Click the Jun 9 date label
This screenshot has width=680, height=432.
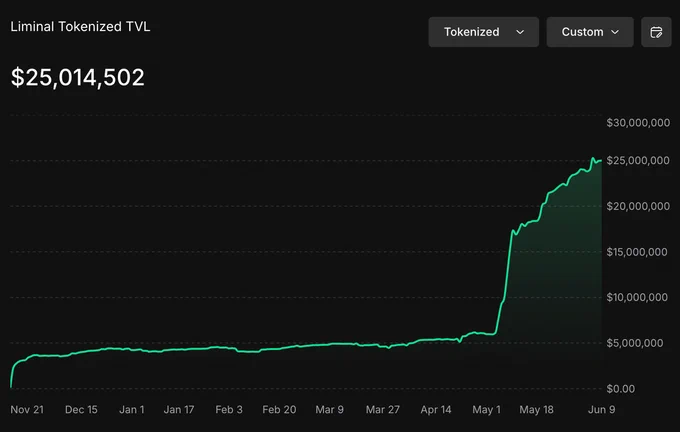tap(602, 409)
